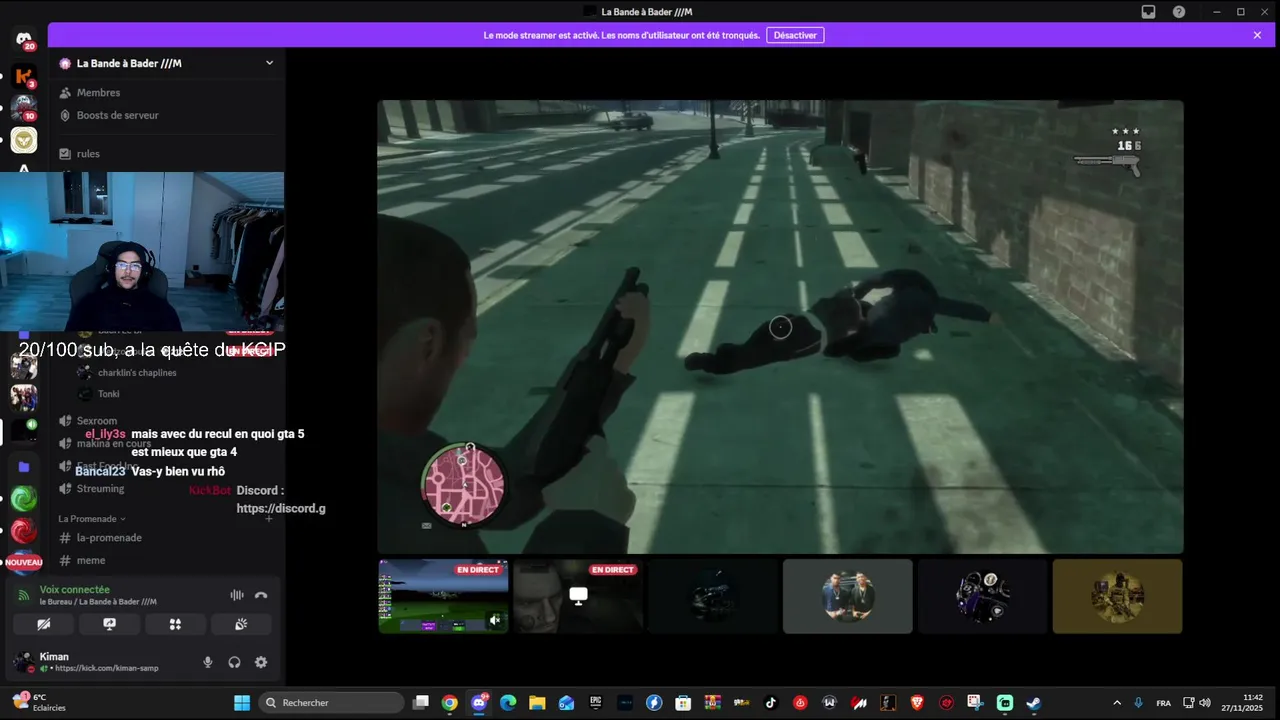Open first live stream thumbnail
This screenshot has height=720, width=1280.
443,596
